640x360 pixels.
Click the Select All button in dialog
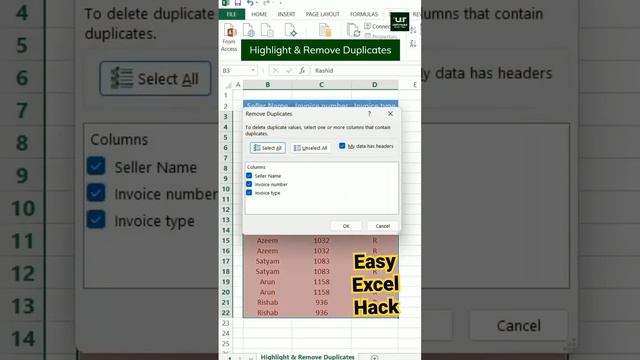pos(268,148)
